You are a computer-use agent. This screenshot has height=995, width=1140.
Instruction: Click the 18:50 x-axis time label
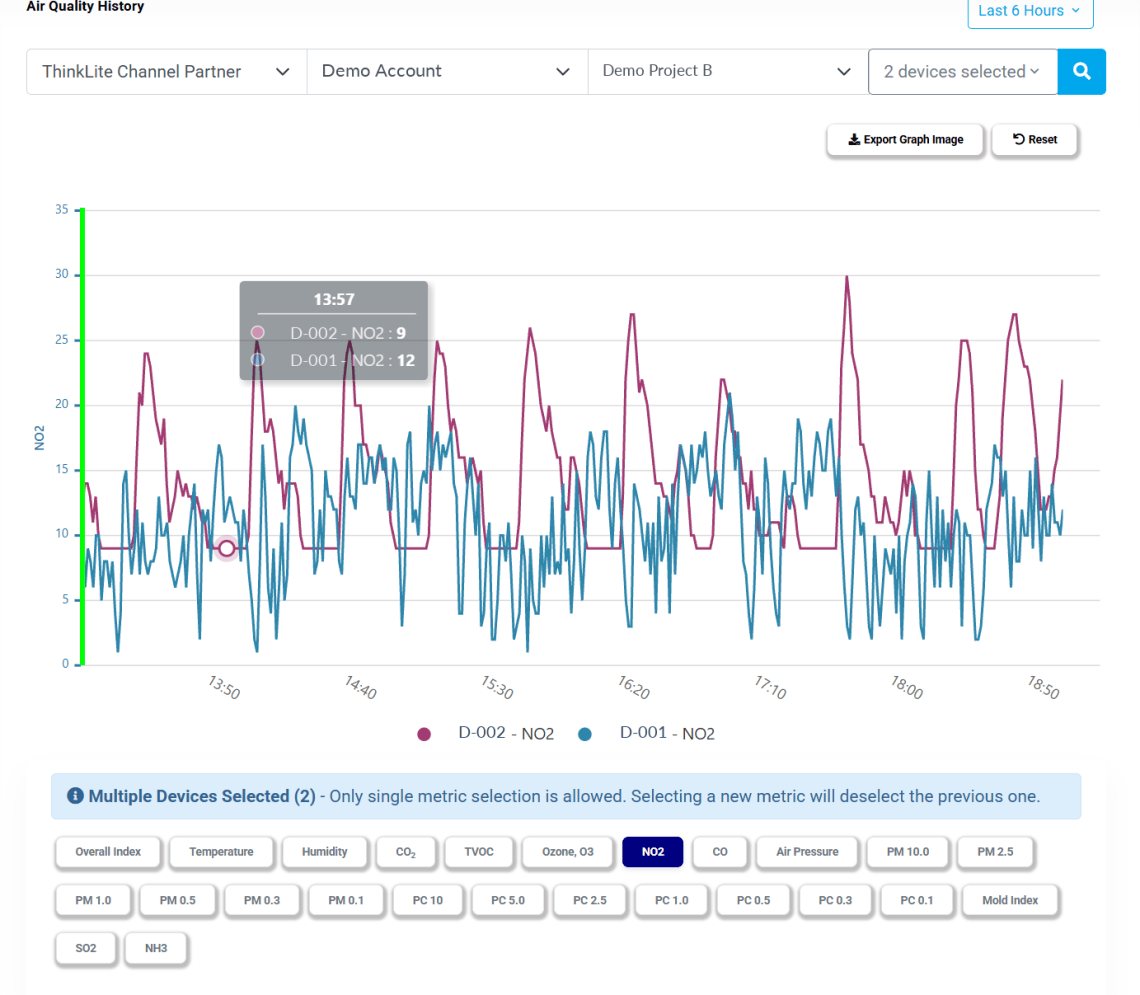coord(1043,688)
